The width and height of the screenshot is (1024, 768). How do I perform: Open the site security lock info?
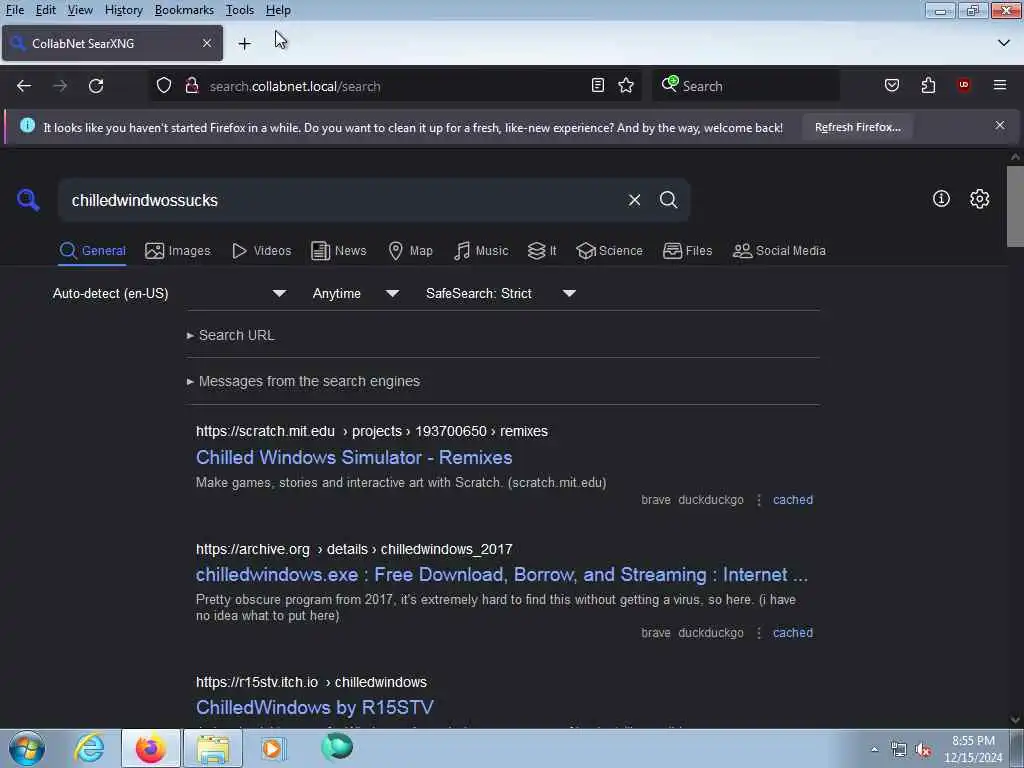click(192, 86)
